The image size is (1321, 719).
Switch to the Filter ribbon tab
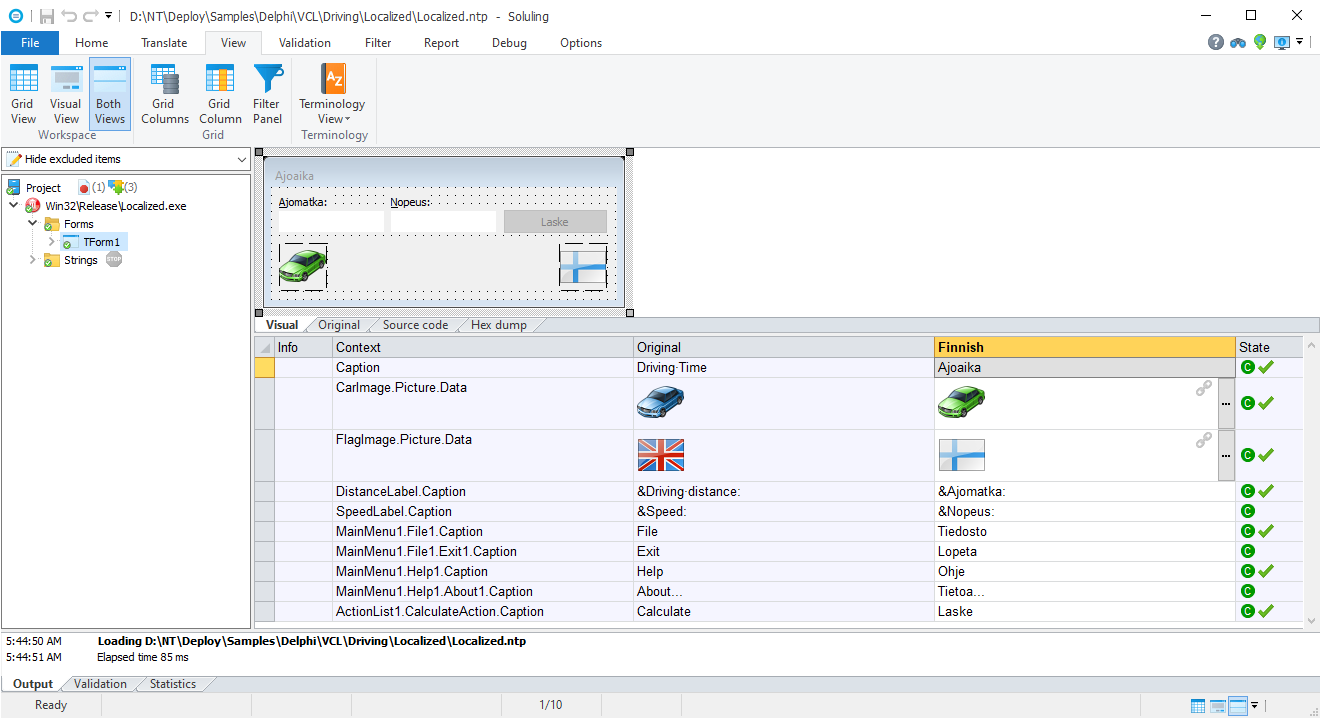point(378,43)
